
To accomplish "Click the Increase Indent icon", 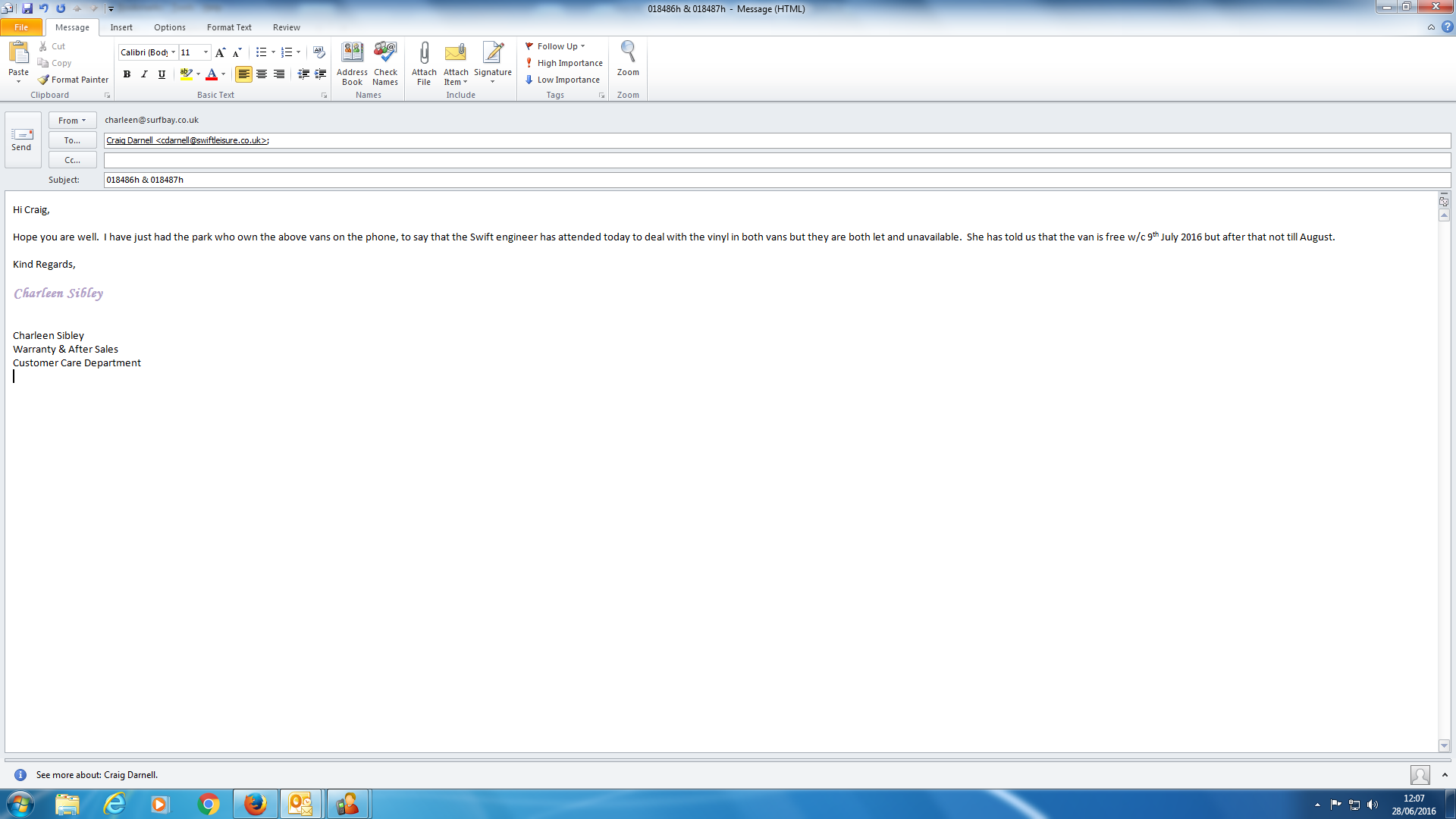I will coord(321,74).
